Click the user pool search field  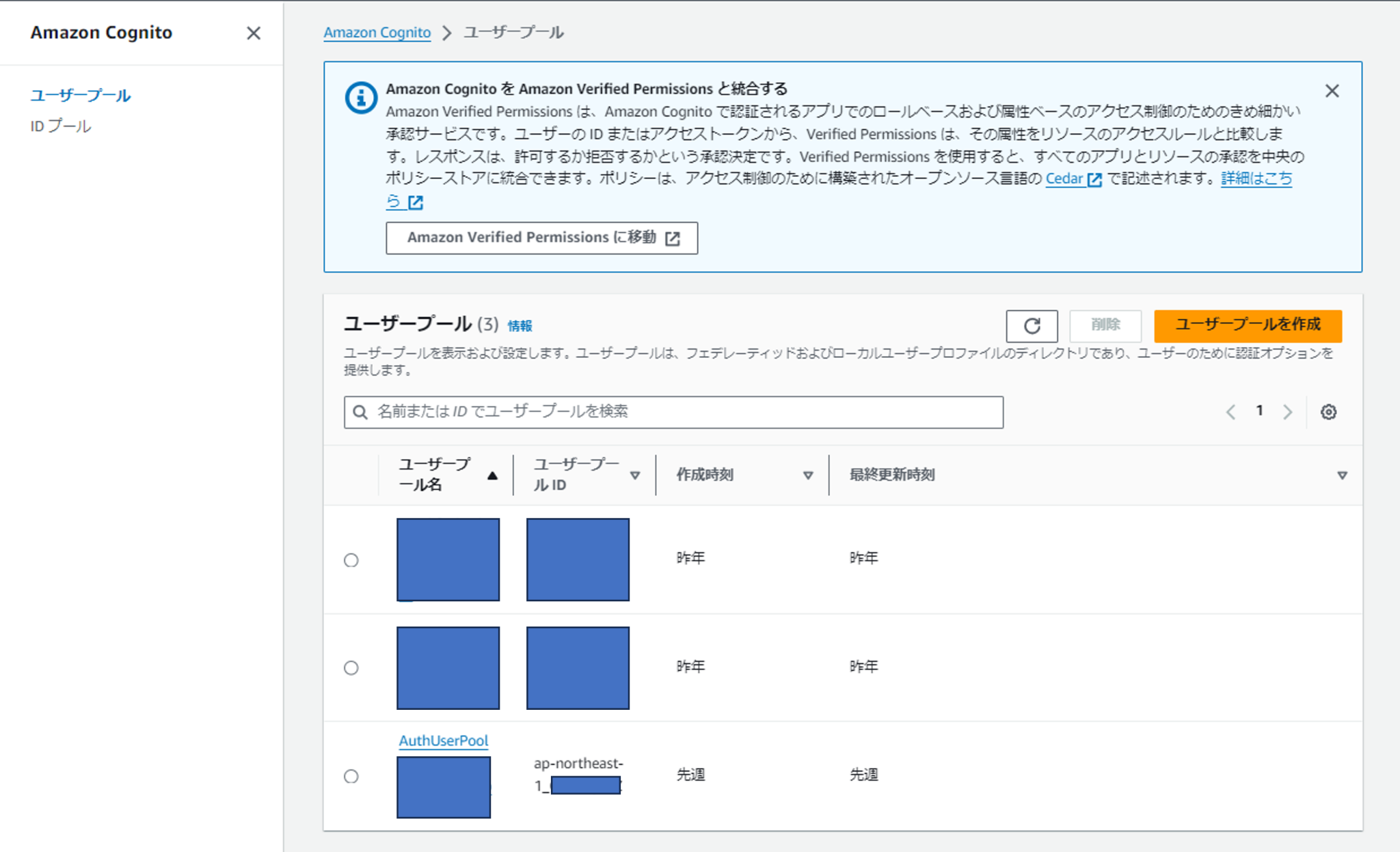click(673, 411)
